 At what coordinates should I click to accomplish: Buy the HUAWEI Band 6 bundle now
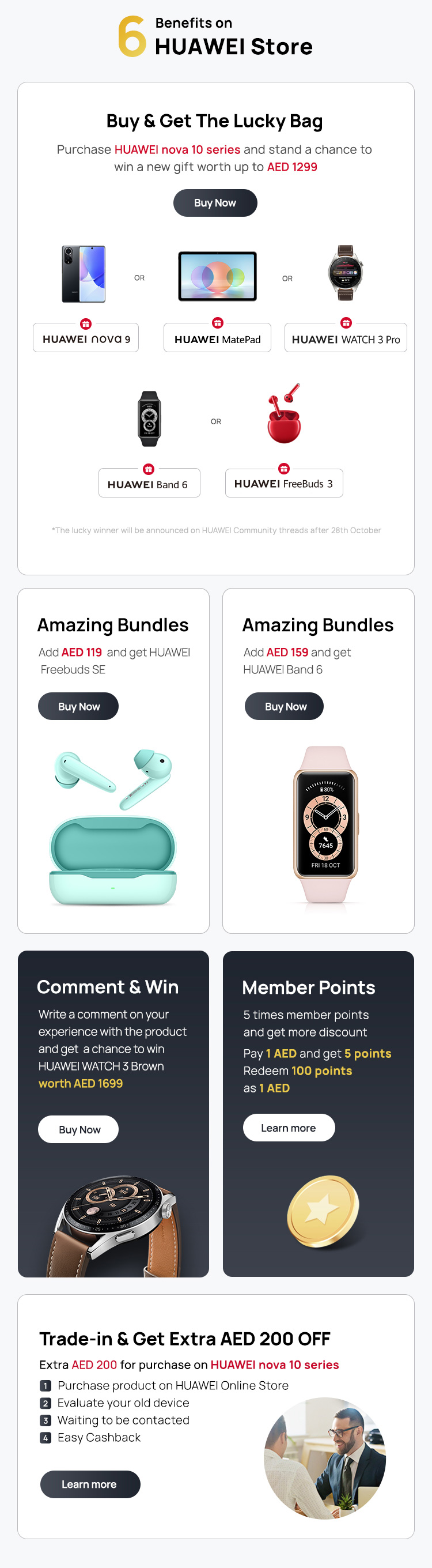[284, 706]
